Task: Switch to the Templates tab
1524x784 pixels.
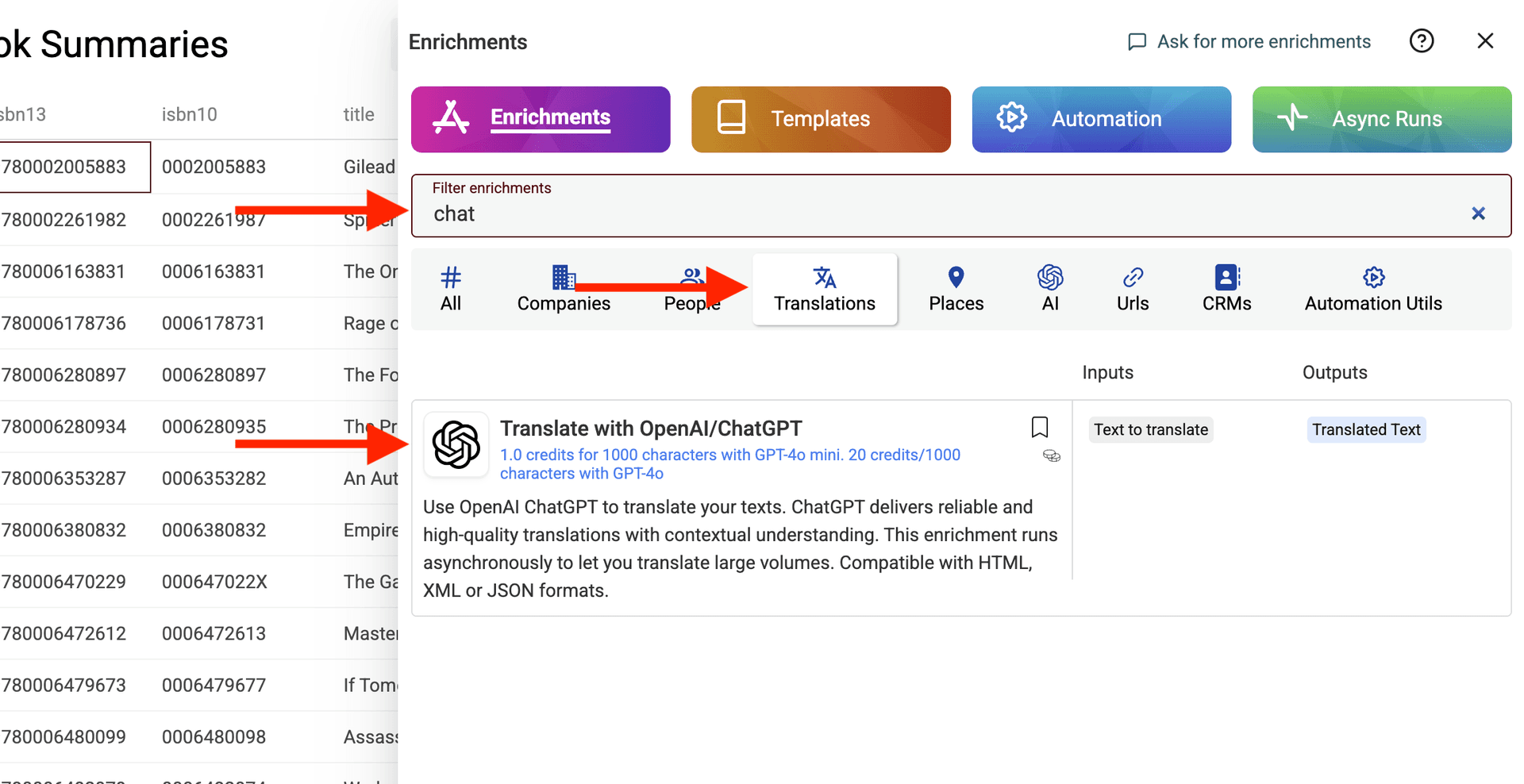Action: (x=820, y=119)
